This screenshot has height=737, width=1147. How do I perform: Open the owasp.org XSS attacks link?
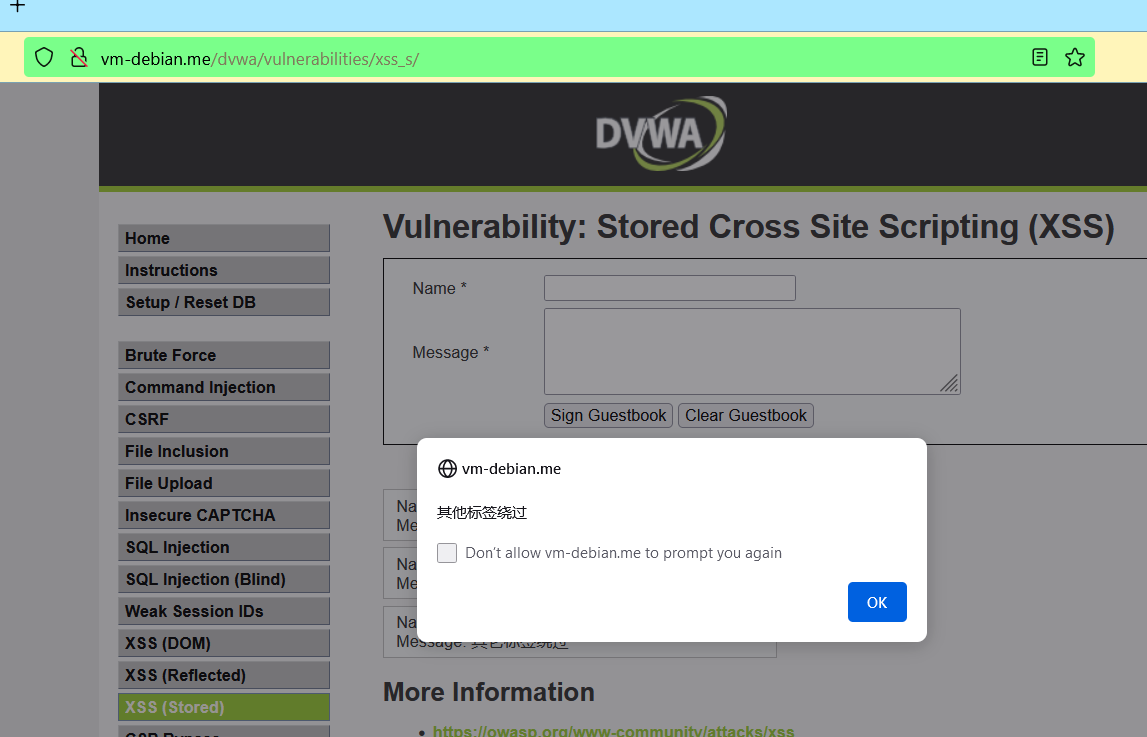tap(613, 730)
